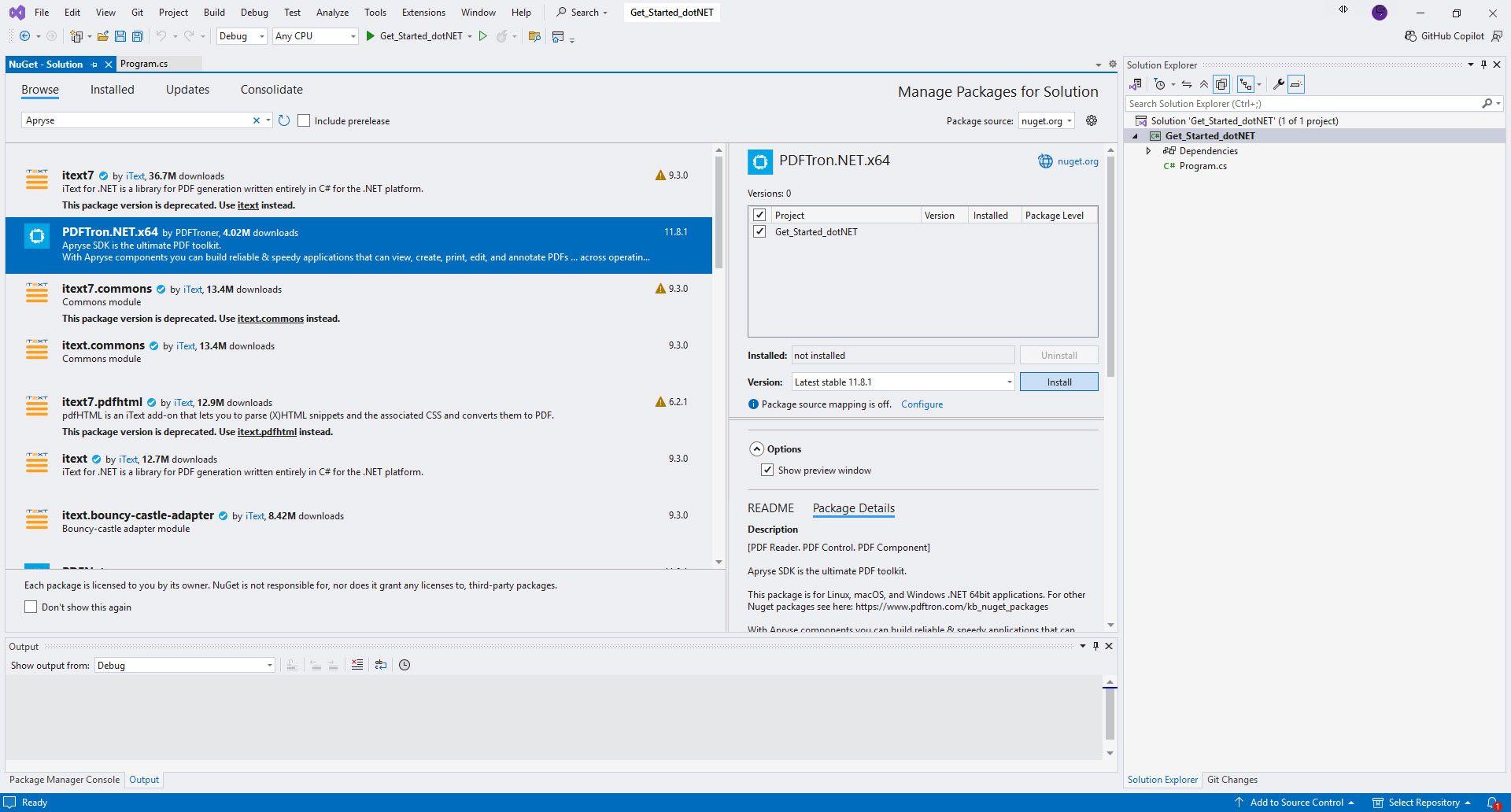Click the green Start debugging arrow
1511x812 pixels.
pos(370,36)
